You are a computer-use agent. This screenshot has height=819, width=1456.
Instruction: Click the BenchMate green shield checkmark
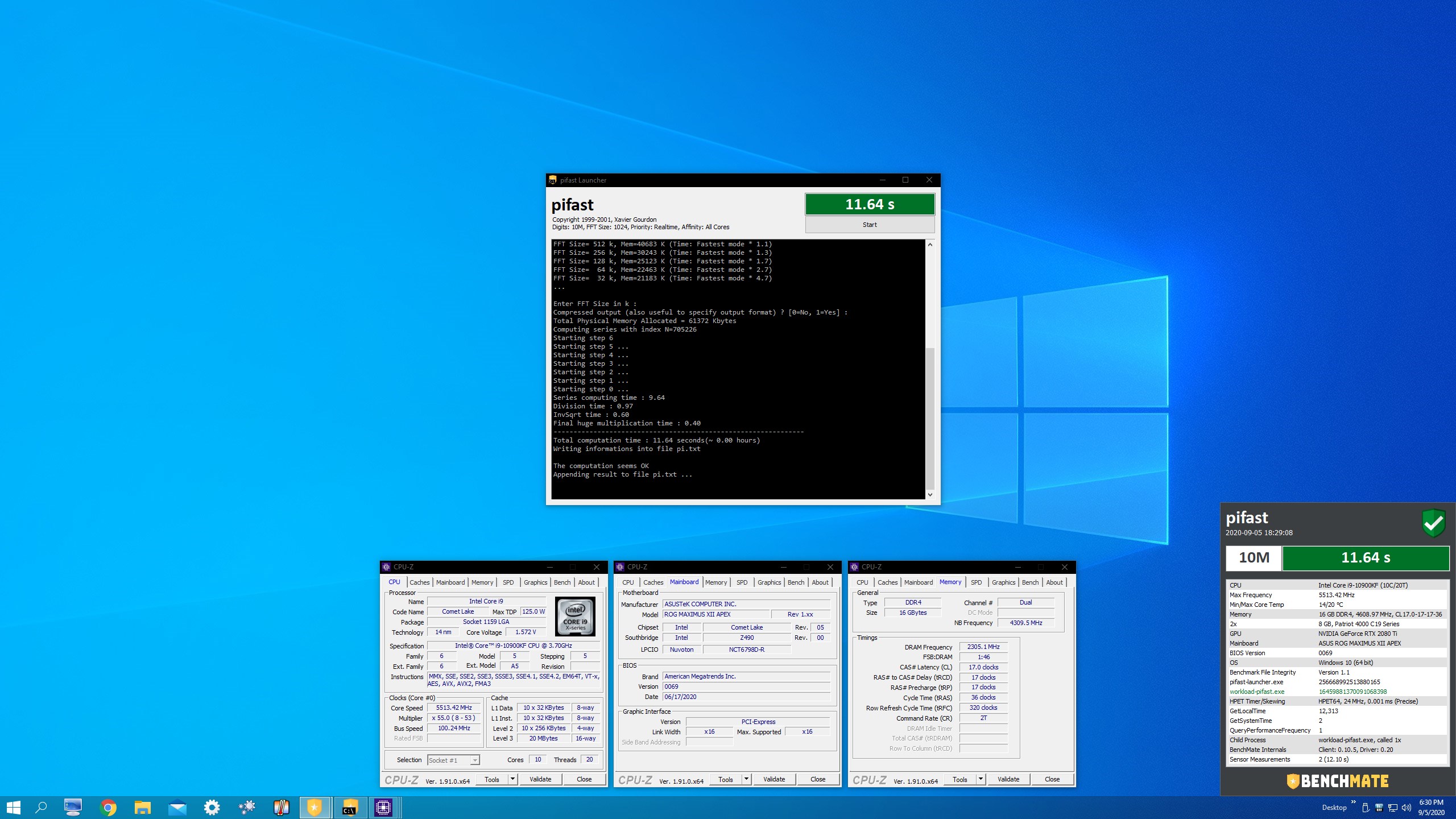(x=1434, y=523)
